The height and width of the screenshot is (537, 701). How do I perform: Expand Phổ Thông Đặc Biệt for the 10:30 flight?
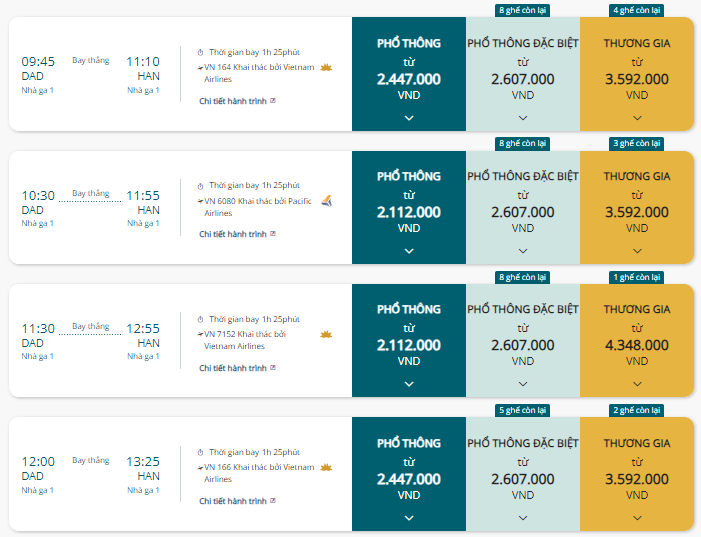[522, 251]
